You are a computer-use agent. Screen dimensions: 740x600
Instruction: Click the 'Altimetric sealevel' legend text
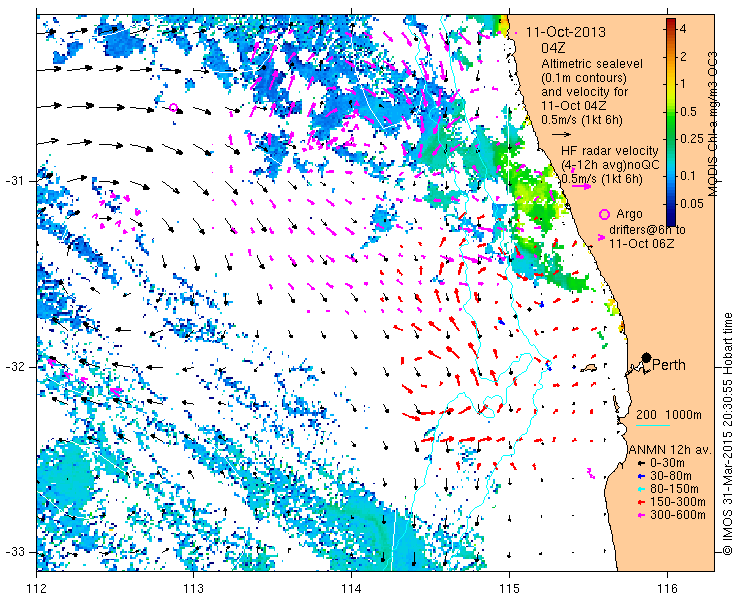592,63
